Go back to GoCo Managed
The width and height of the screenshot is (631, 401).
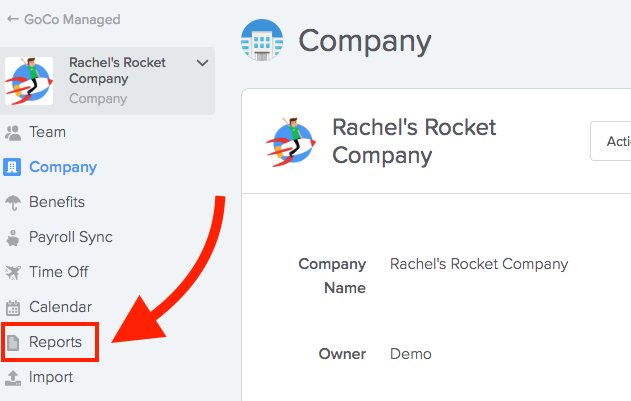pos(72,19)
